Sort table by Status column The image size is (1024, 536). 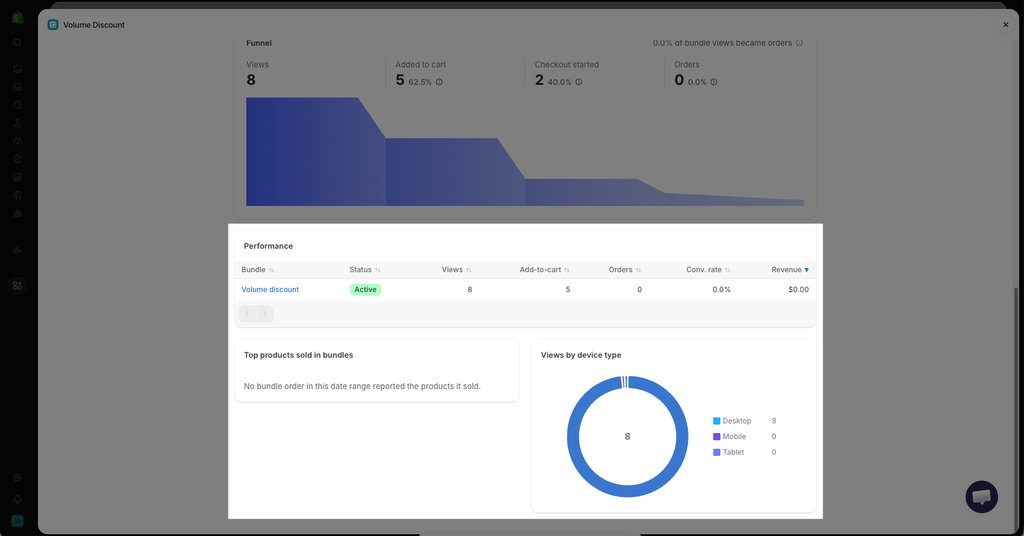coord(364,270)
